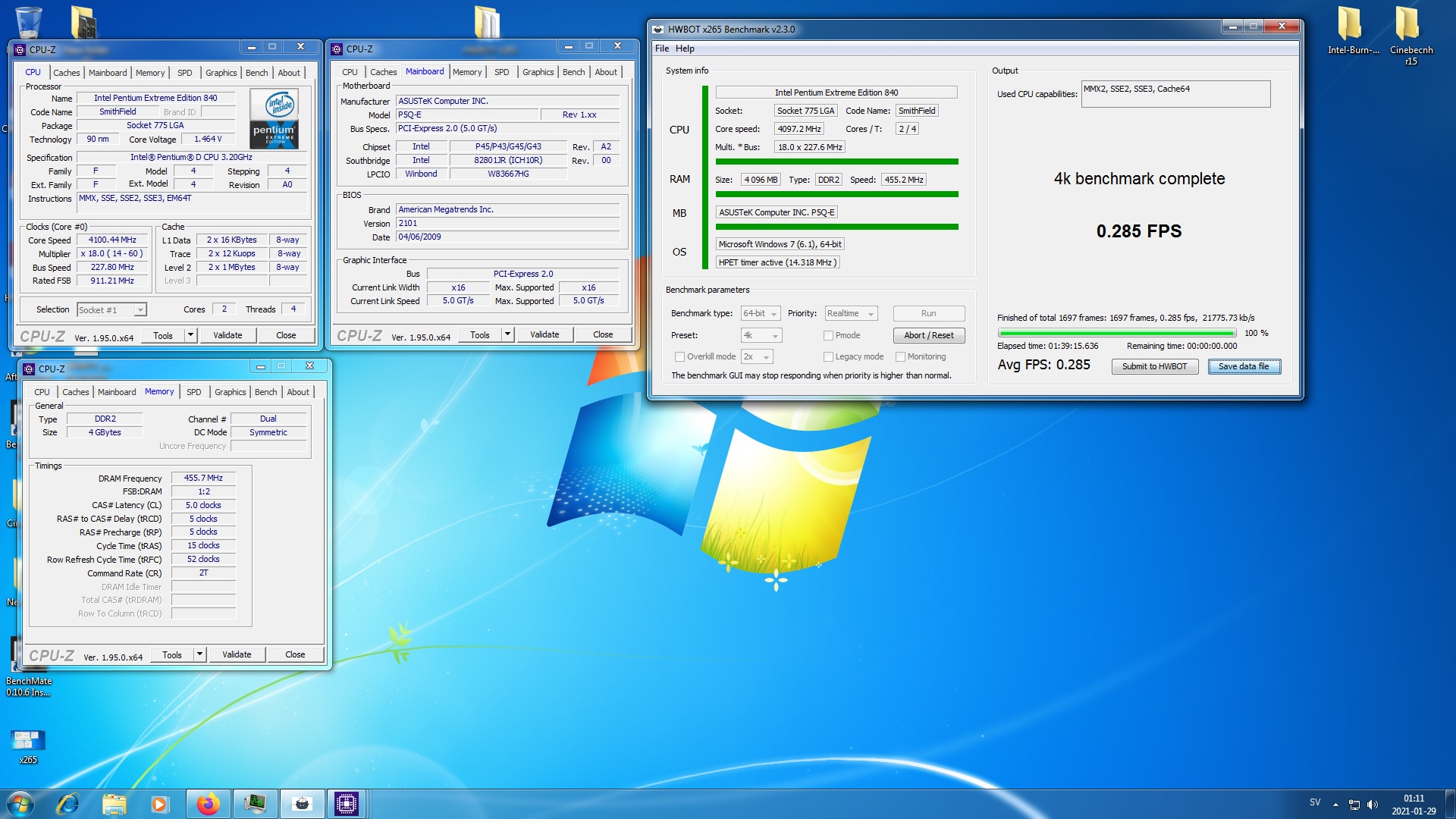Open the Priority Realtime dropdown
This screenshot has height=819, width=1456.
click(x=851, y=313)
